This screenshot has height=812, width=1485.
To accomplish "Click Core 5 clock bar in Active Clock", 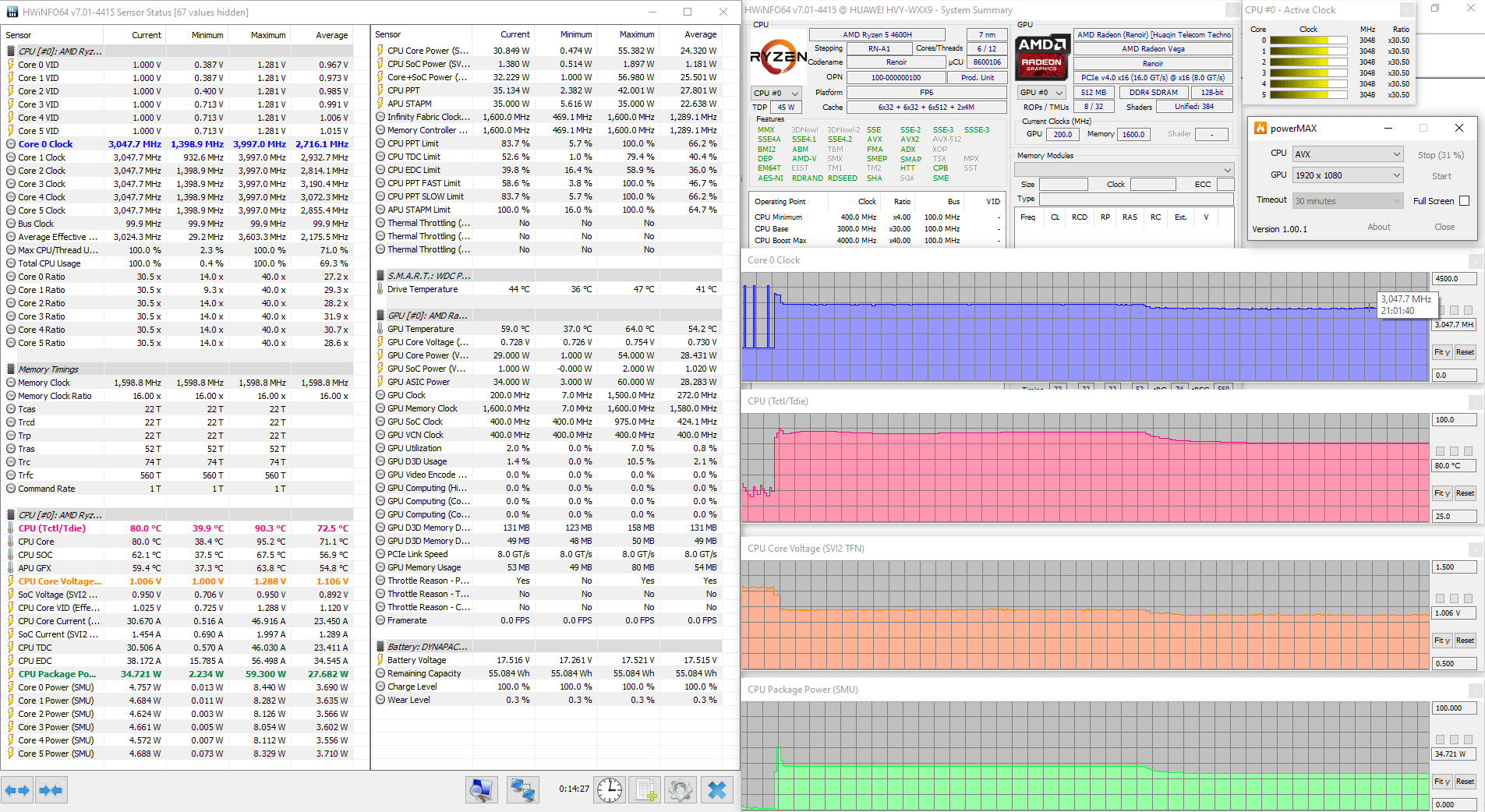I will (x=1309, y=95).
